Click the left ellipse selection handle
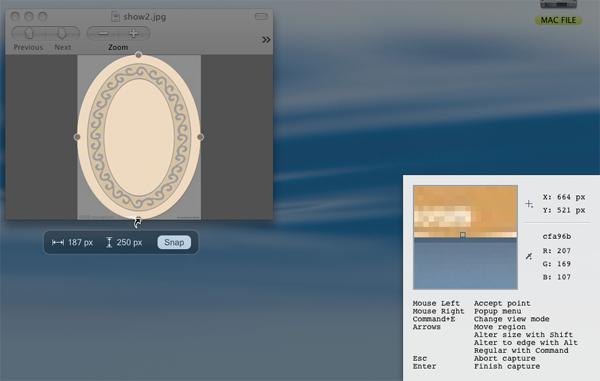The width and height of the screenshot is (600, 381). pos(77,137)
